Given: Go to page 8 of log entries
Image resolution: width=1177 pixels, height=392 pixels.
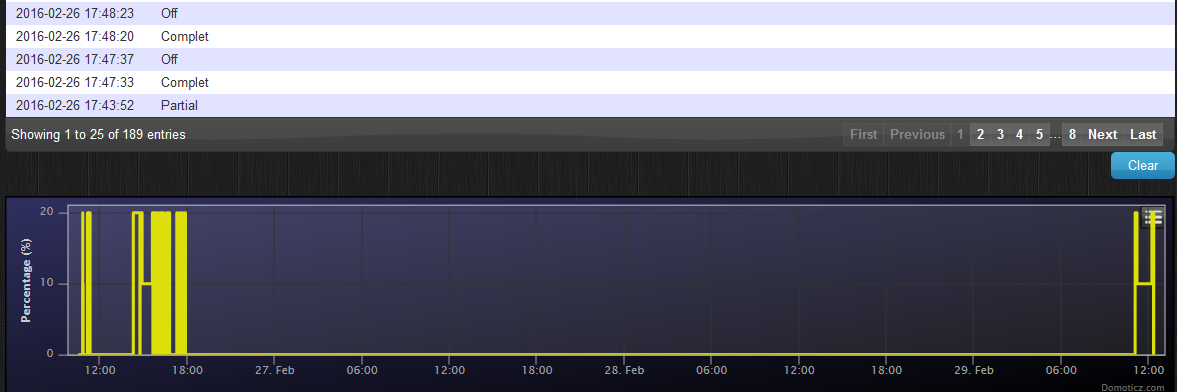Looking at the screenshot, I should click(x=1072, y=134).
